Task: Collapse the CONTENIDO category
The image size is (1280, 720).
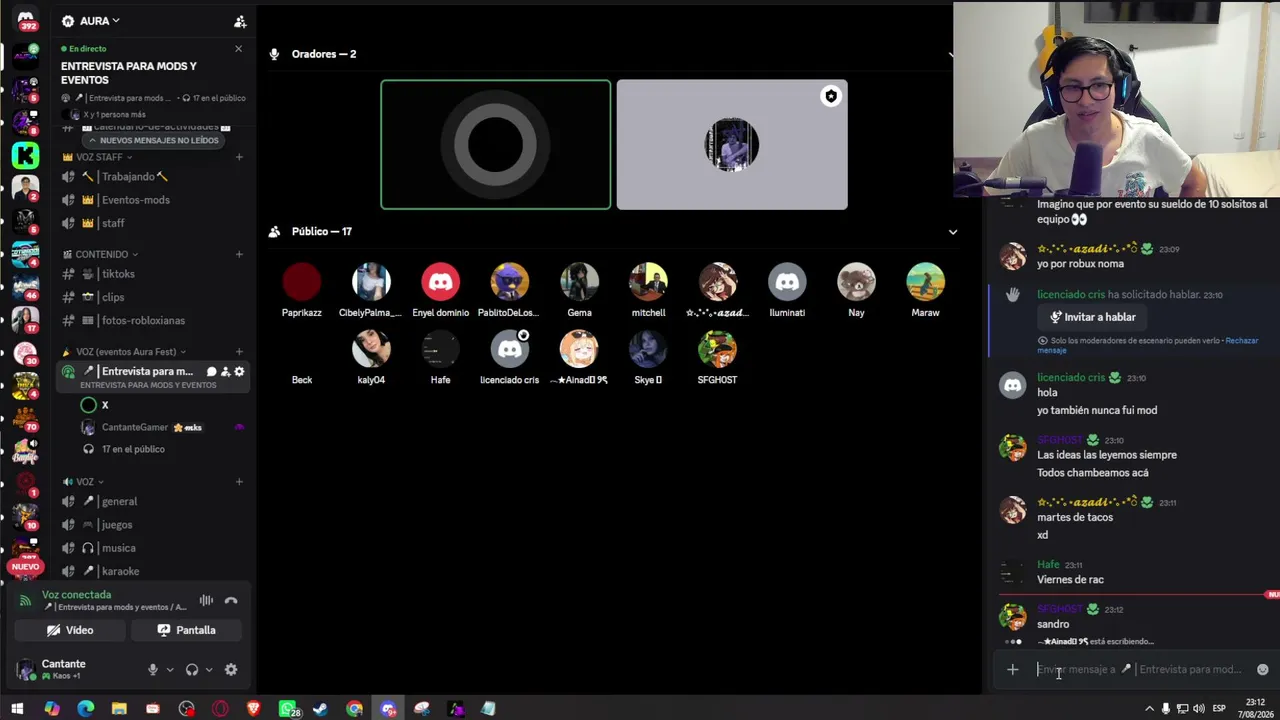Action: tap(100, 254)
